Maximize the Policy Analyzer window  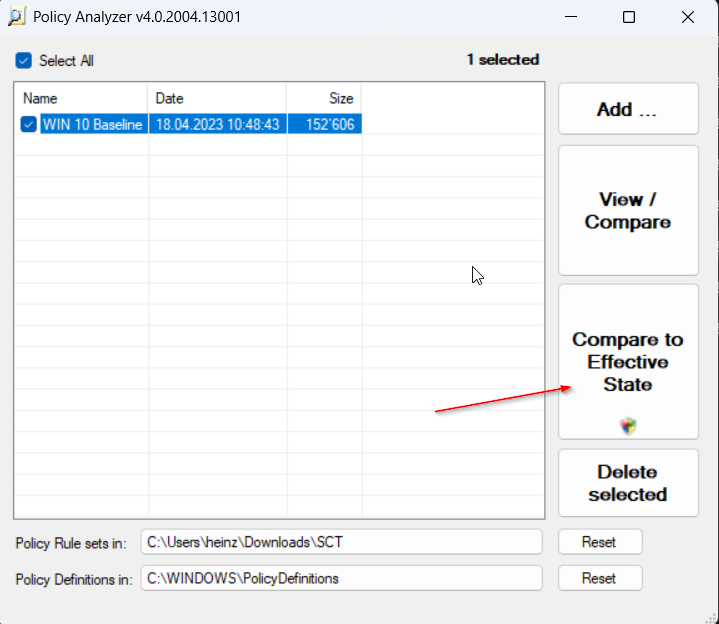(629, 17)
